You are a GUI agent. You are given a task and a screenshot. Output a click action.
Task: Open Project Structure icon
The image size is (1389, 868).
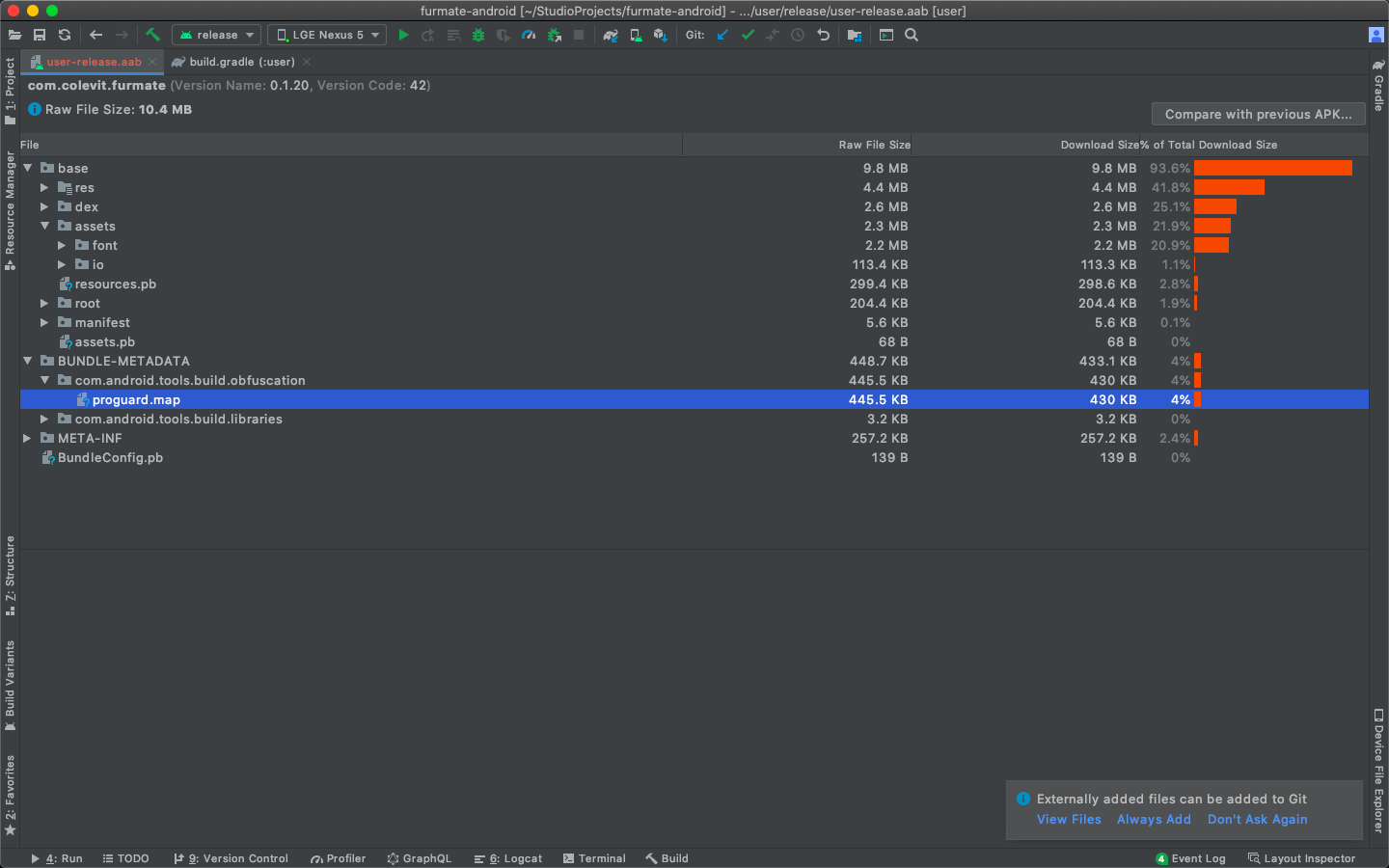pyautogui.click(x=855, y=35)
